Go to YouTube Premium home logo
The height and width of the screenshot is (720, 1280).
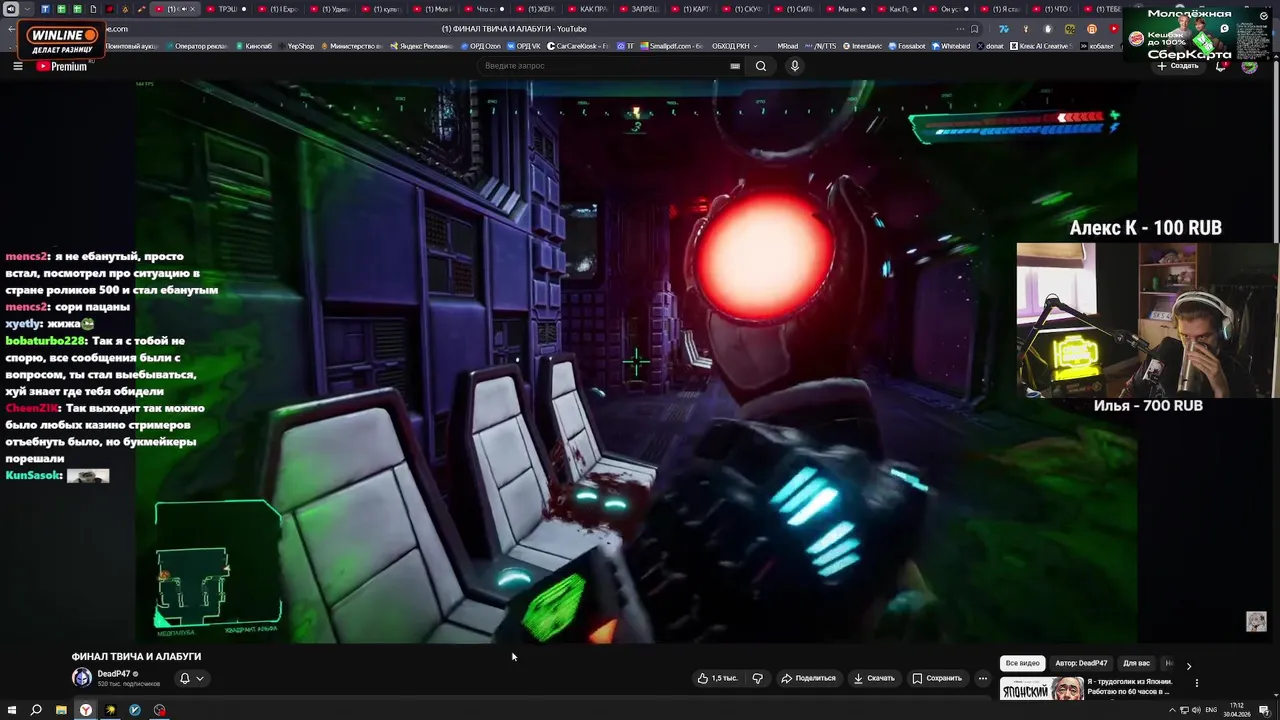62,66
